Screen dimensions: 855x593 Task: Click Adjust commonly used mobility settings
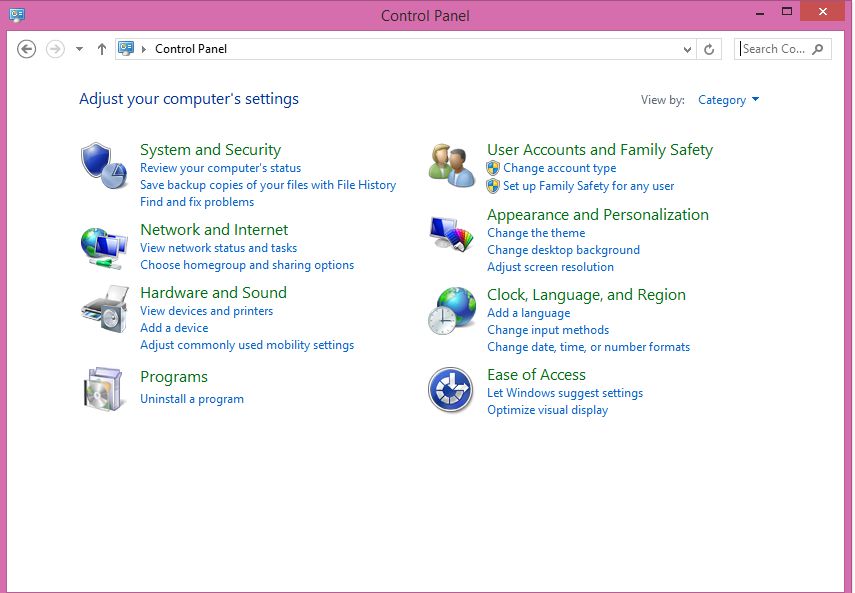coord(247,345)
